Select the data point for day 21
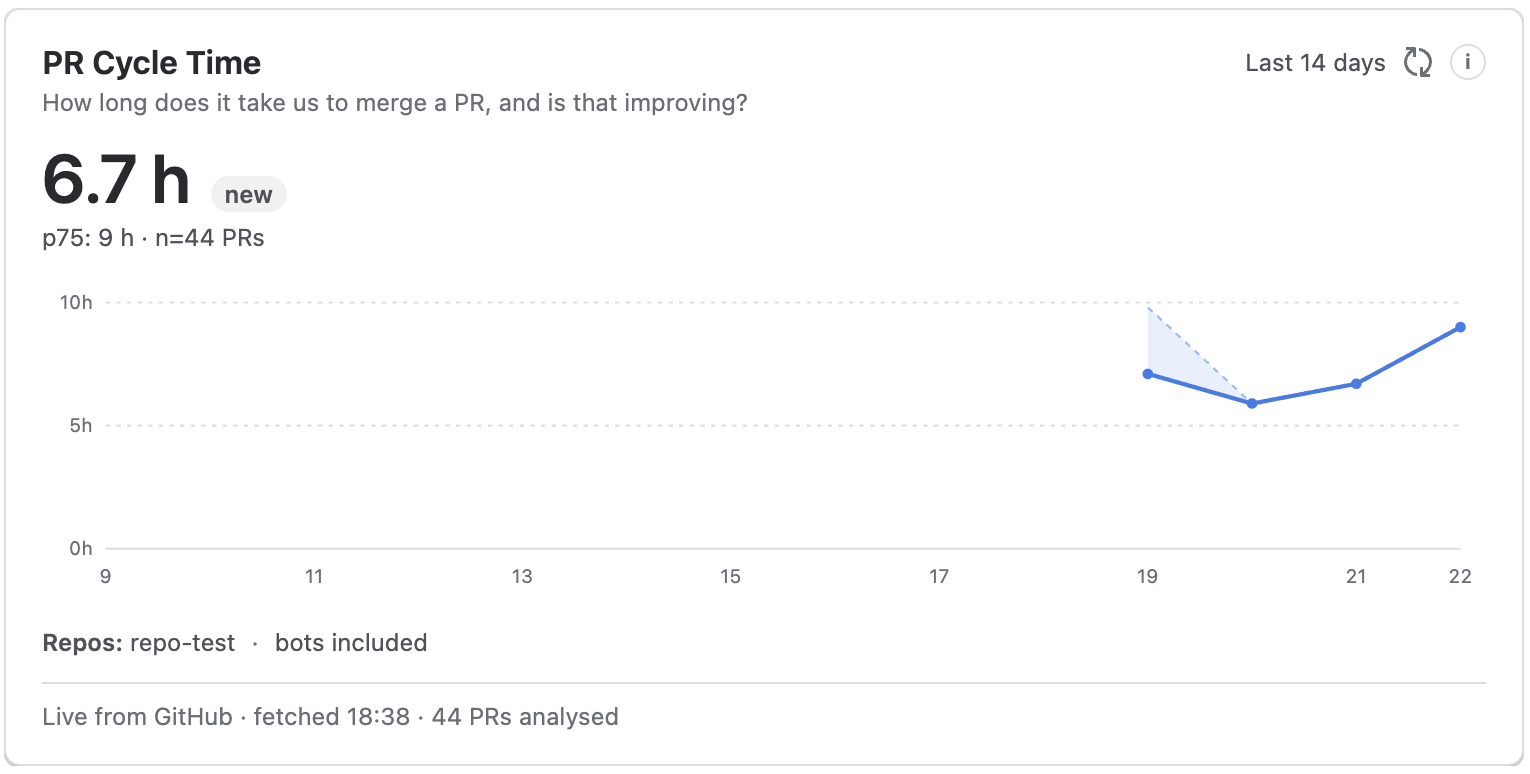Viewport: 1530px width, 774px height. 1356,384
